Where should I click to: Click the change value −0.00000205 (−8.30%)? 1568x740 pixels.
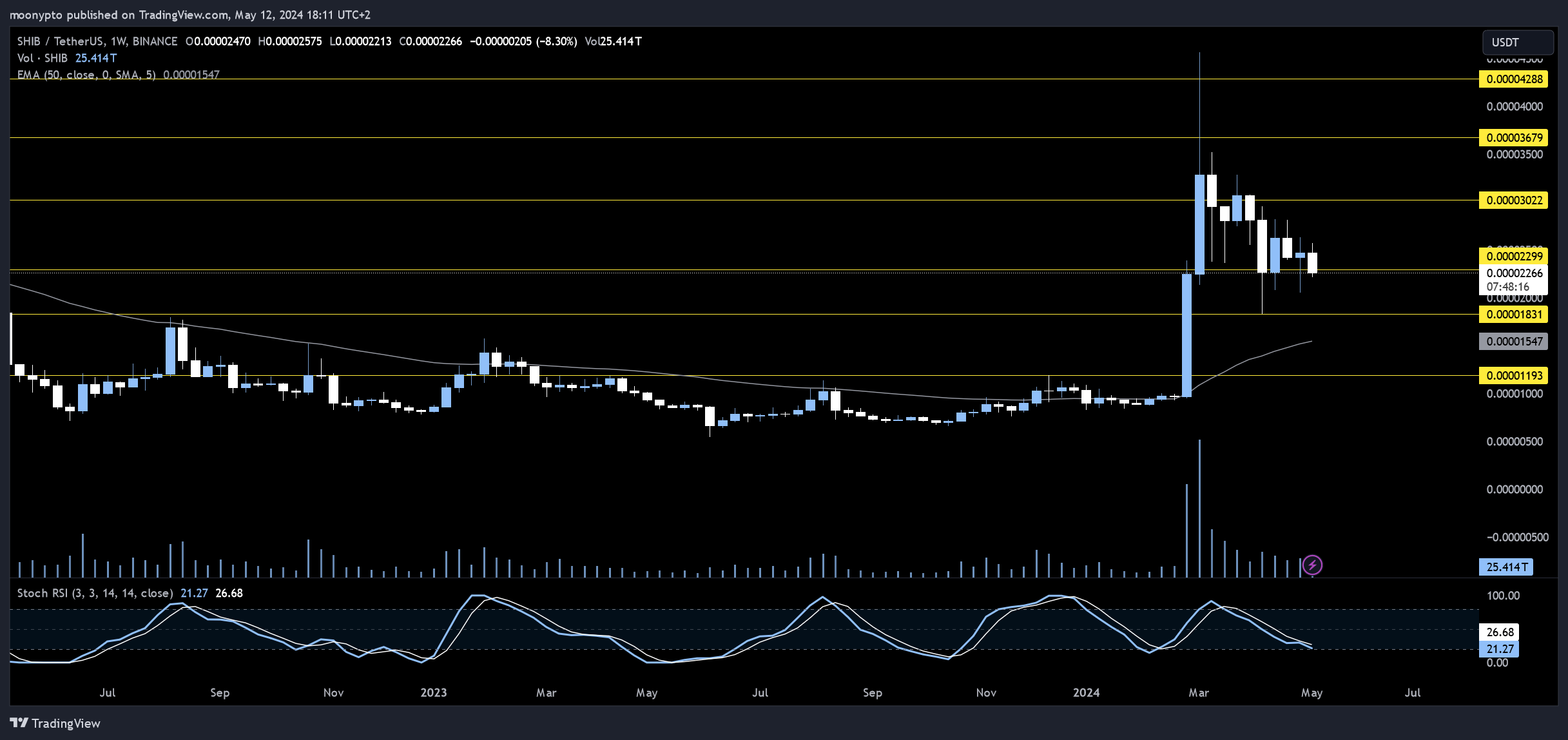coord(523,41)
